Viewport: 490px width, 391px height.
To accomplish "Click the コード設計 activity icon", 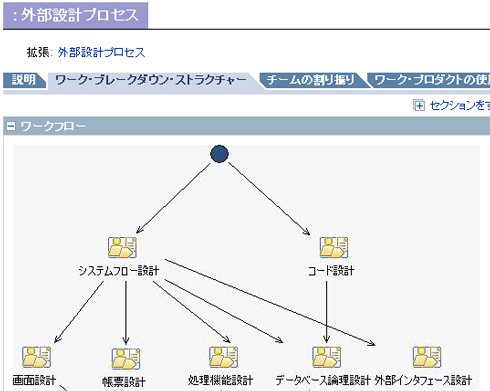I will click(x=334, y=247).
